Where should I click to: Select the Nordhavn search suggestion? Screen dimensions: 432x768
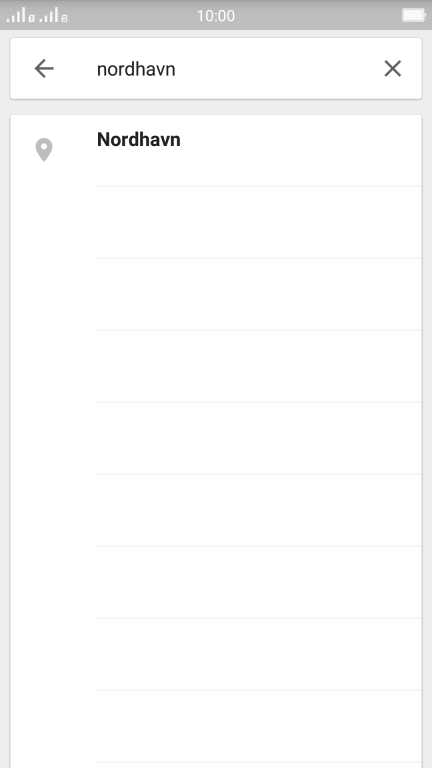pyautogui.click(x=216, y=150)
